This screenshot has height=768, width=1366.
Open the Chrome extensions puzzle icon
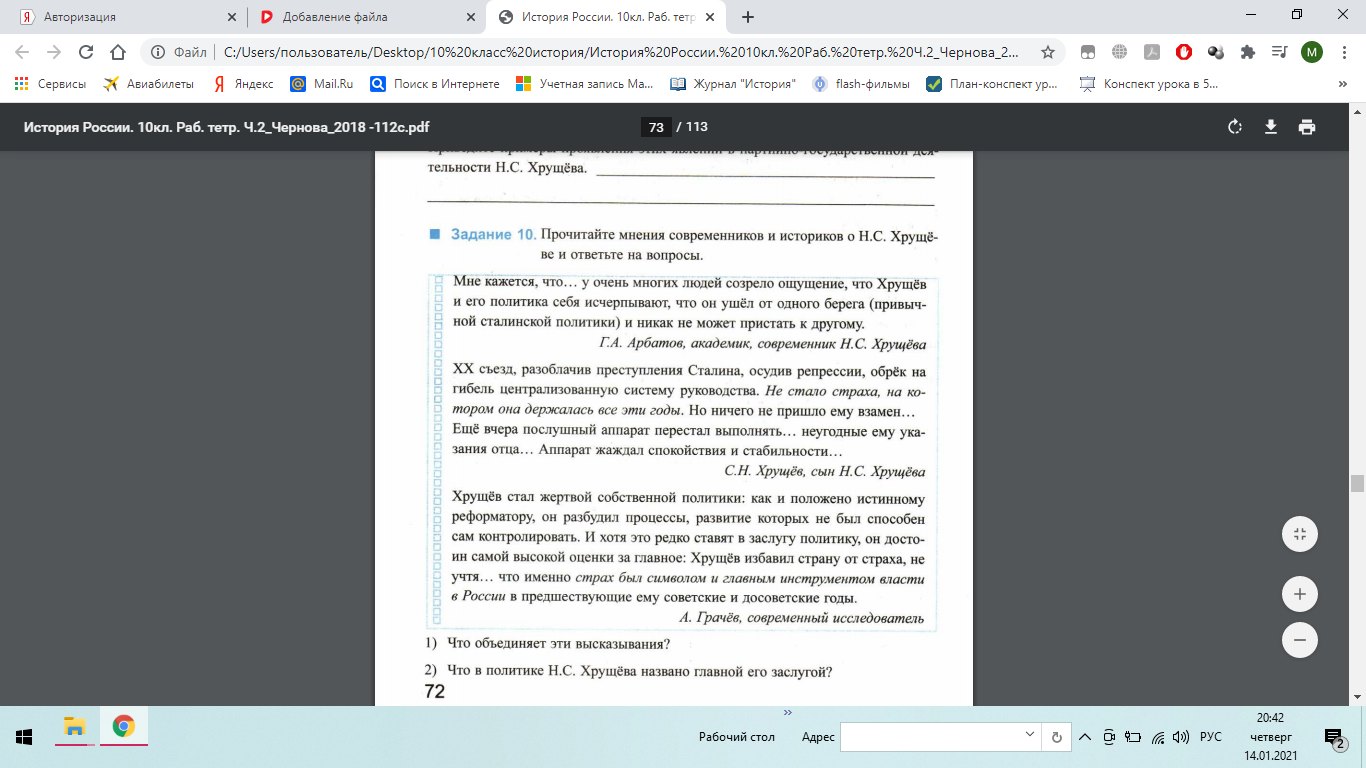pos(1247,52)
